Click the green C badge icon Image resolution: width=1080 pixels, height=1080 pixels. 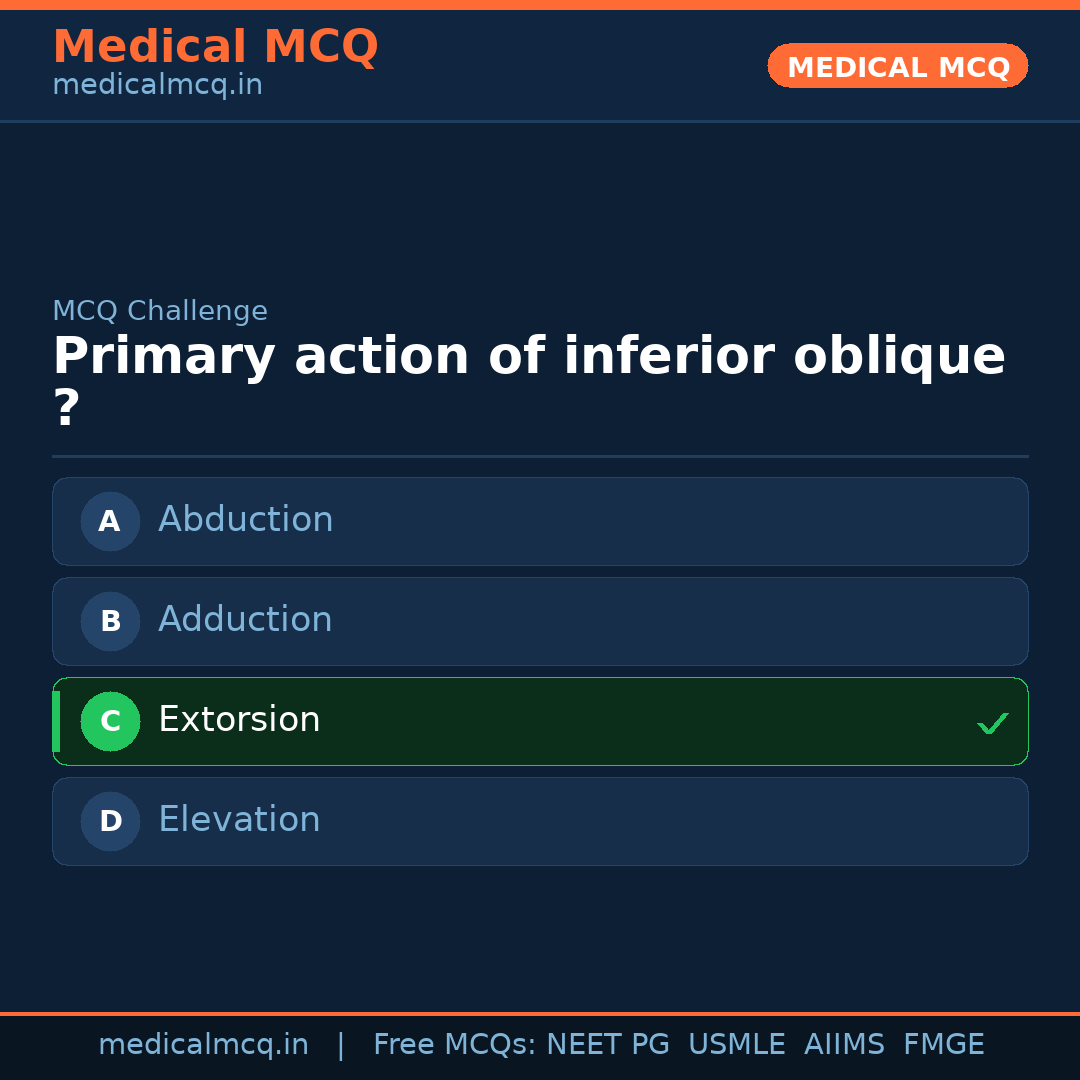click(110, 721)
